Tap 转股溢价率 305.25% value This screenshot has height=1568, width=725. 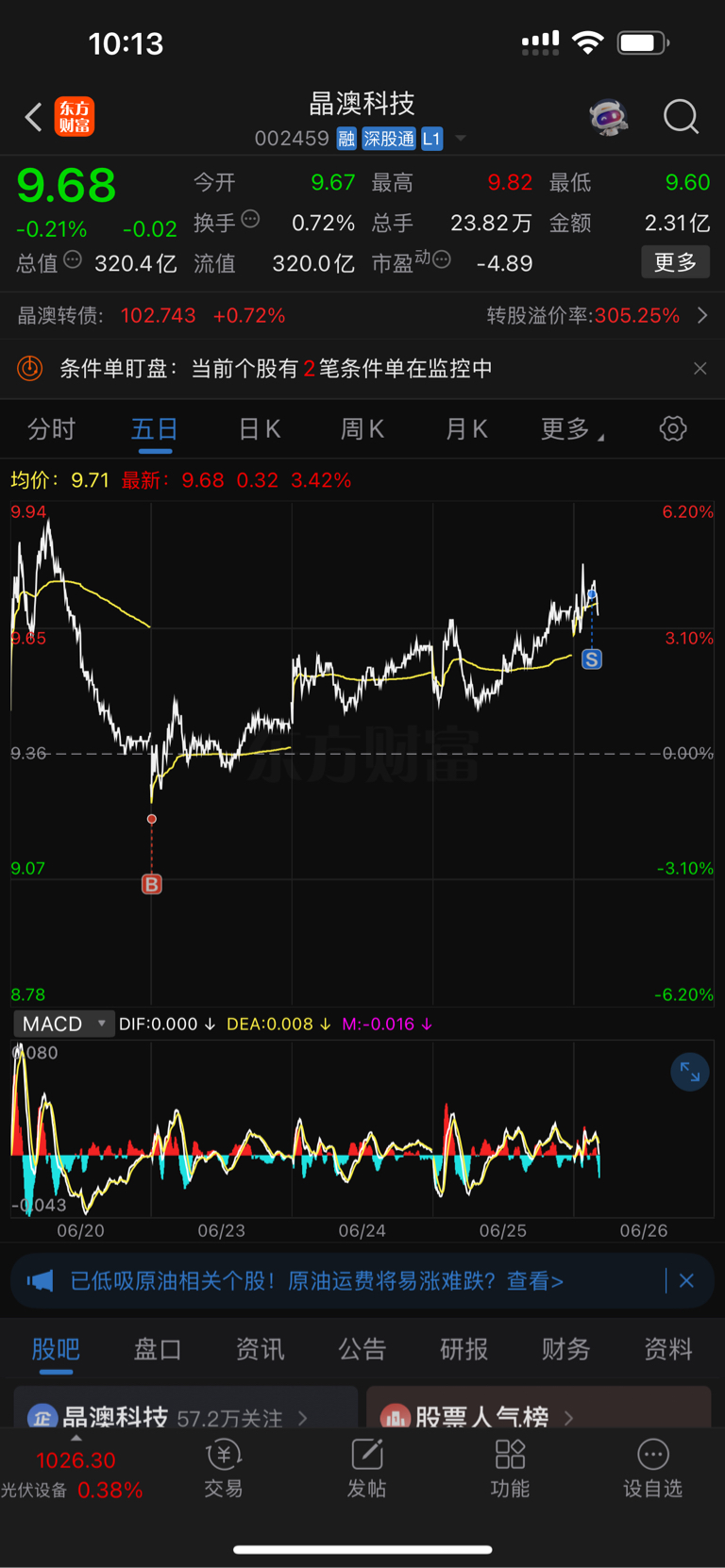pos(637,315)
